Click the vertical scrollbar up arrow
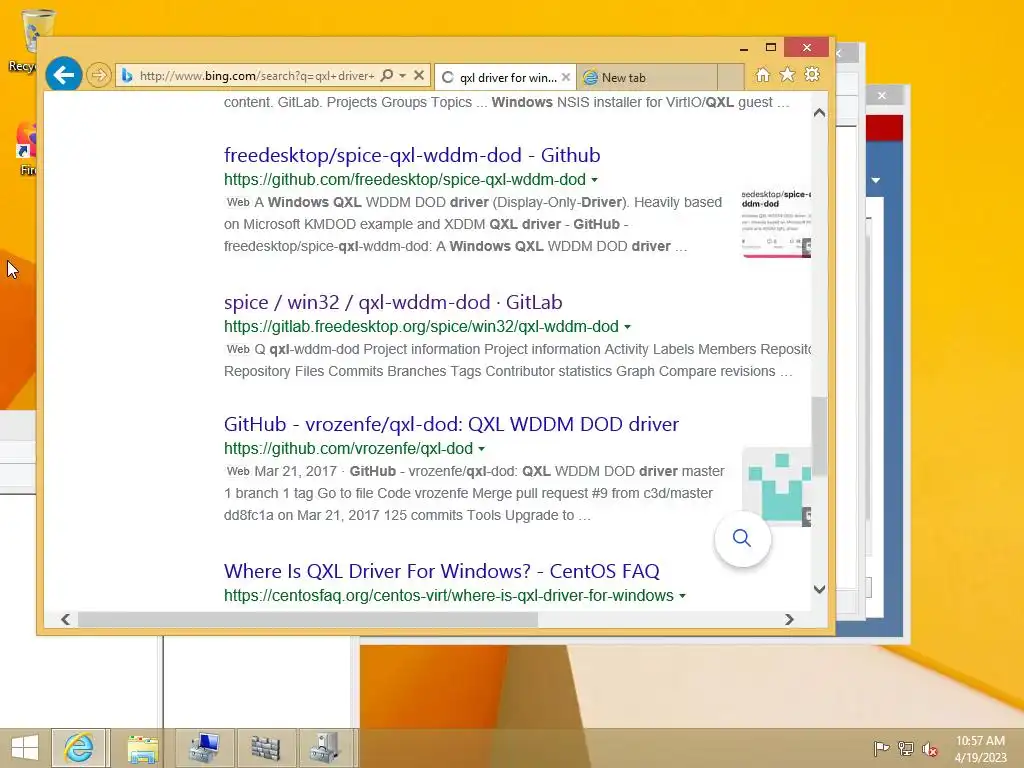 click(820, 113)
